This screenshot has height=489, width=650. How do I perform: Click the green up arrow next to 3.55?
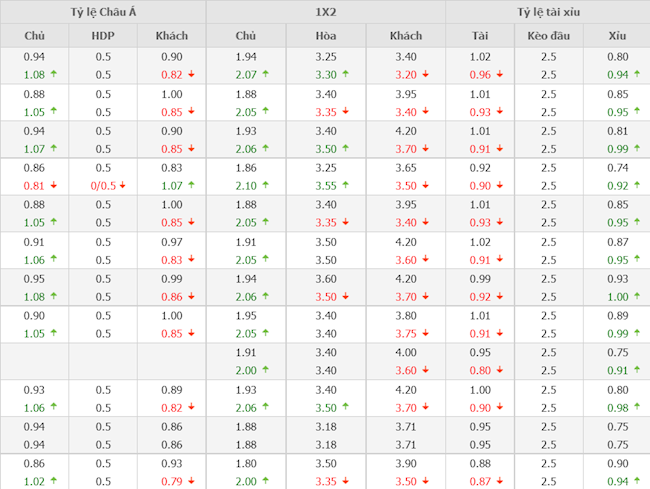pyautogui.click(x=345, y=186)
